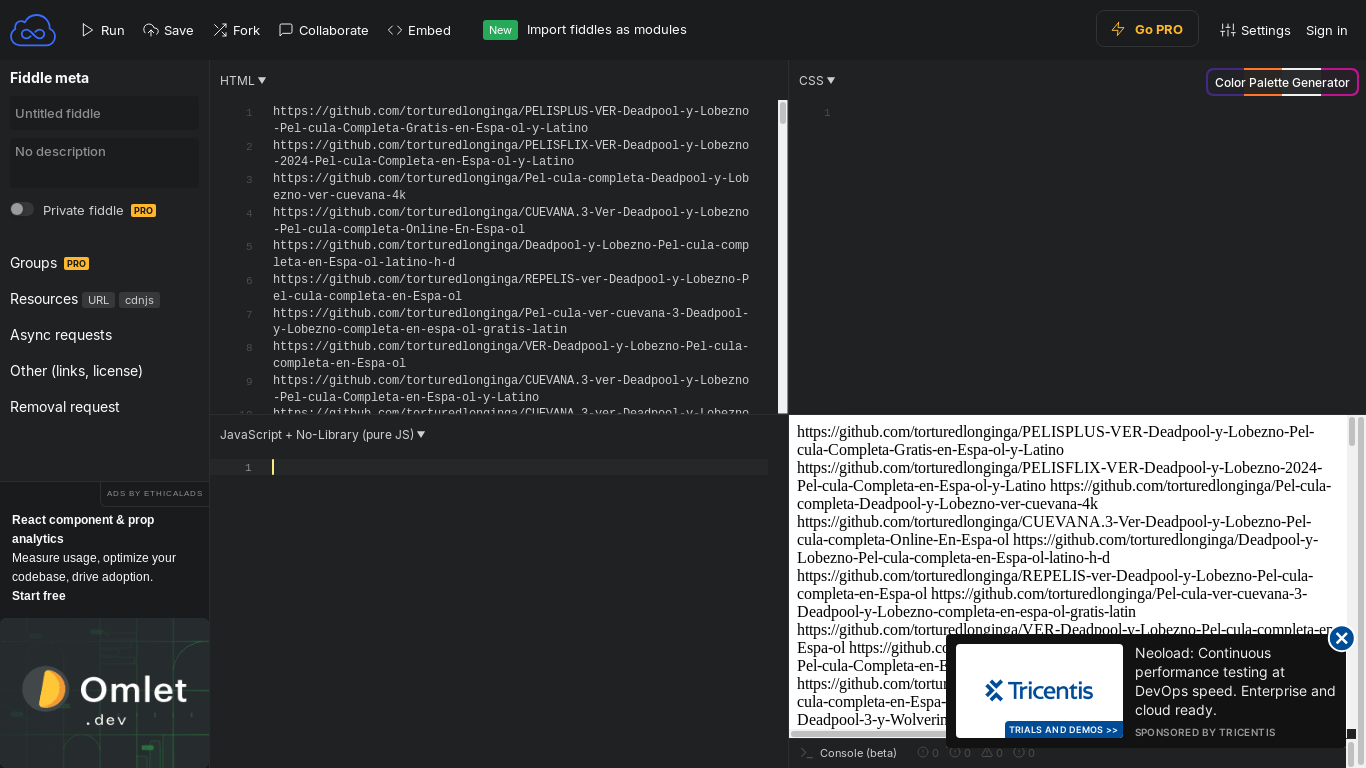1366x768 pixels.
Task: Click SPONSORED BY TRICENTIS text
Action: click(x=1205, y=733)
